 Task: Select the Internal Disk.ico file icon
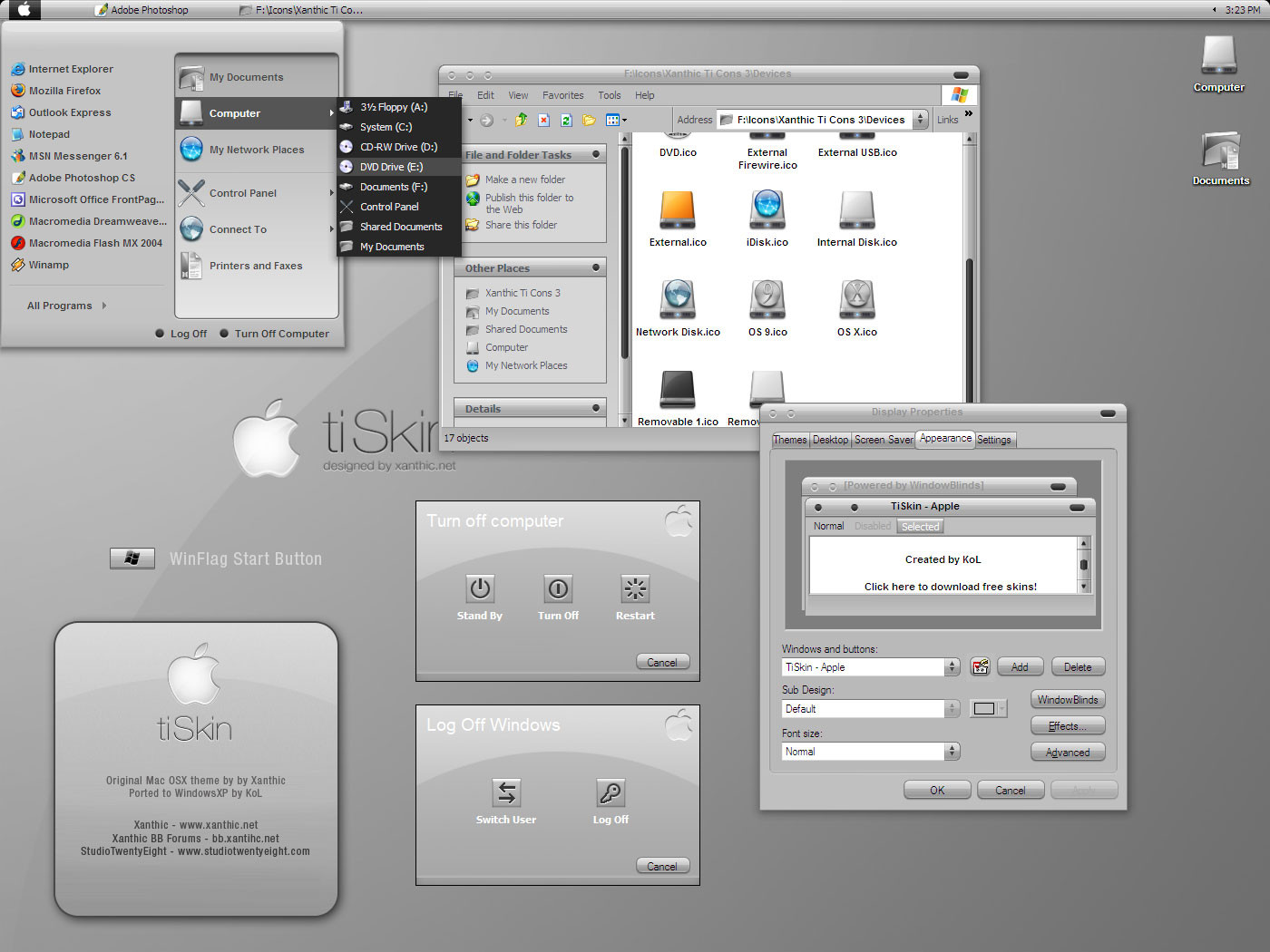tap(857, 210)
